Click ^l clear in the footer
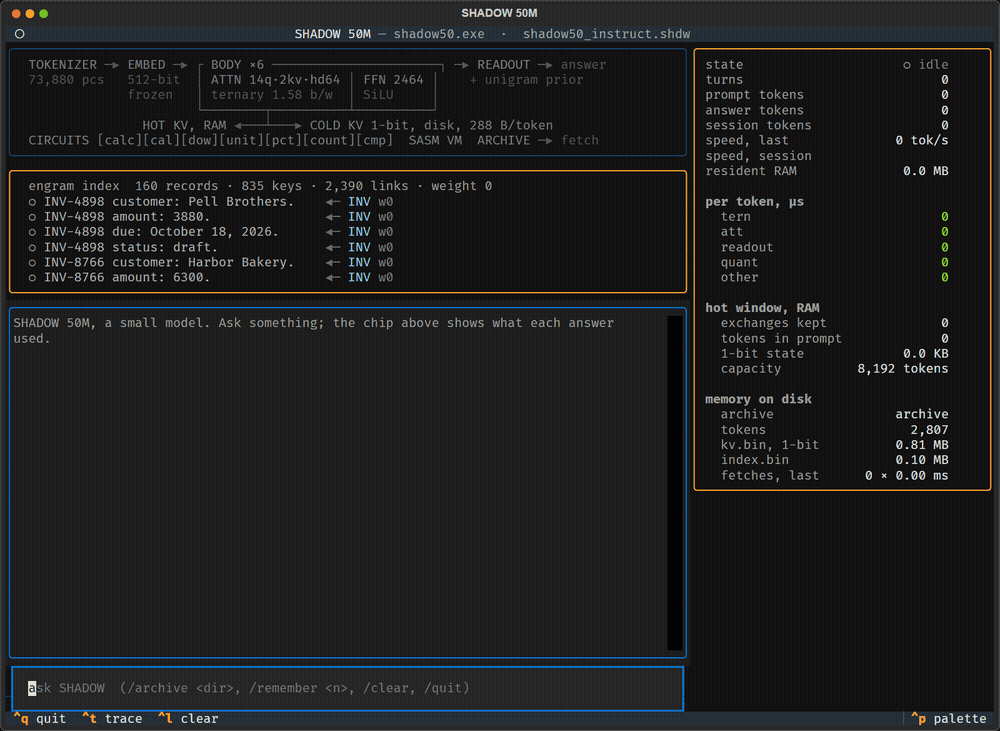The width and height of the screenshot is (1000, 731). (x=188, y=719)
